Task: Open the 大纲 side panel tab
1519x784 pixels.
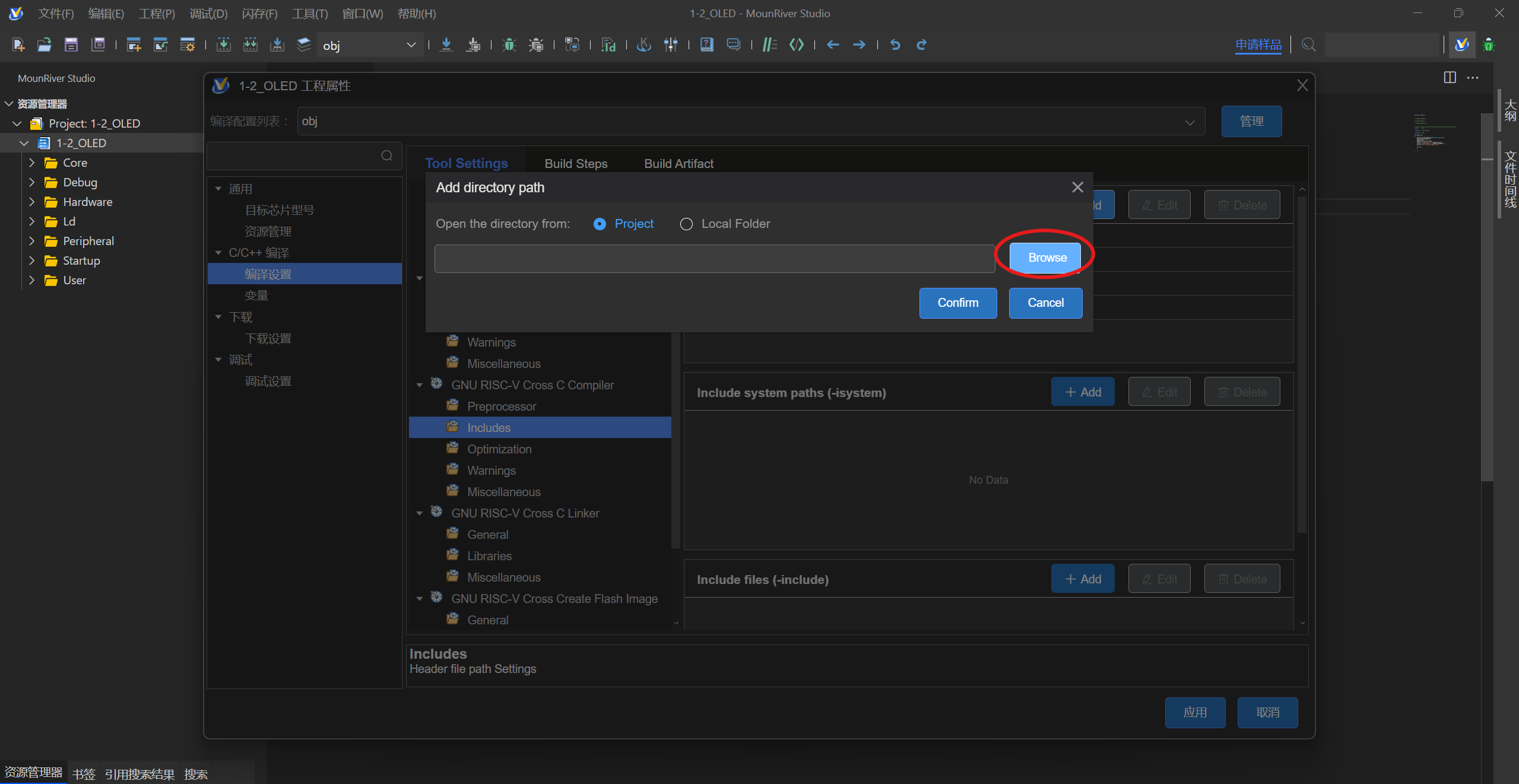Action: 1510,111
